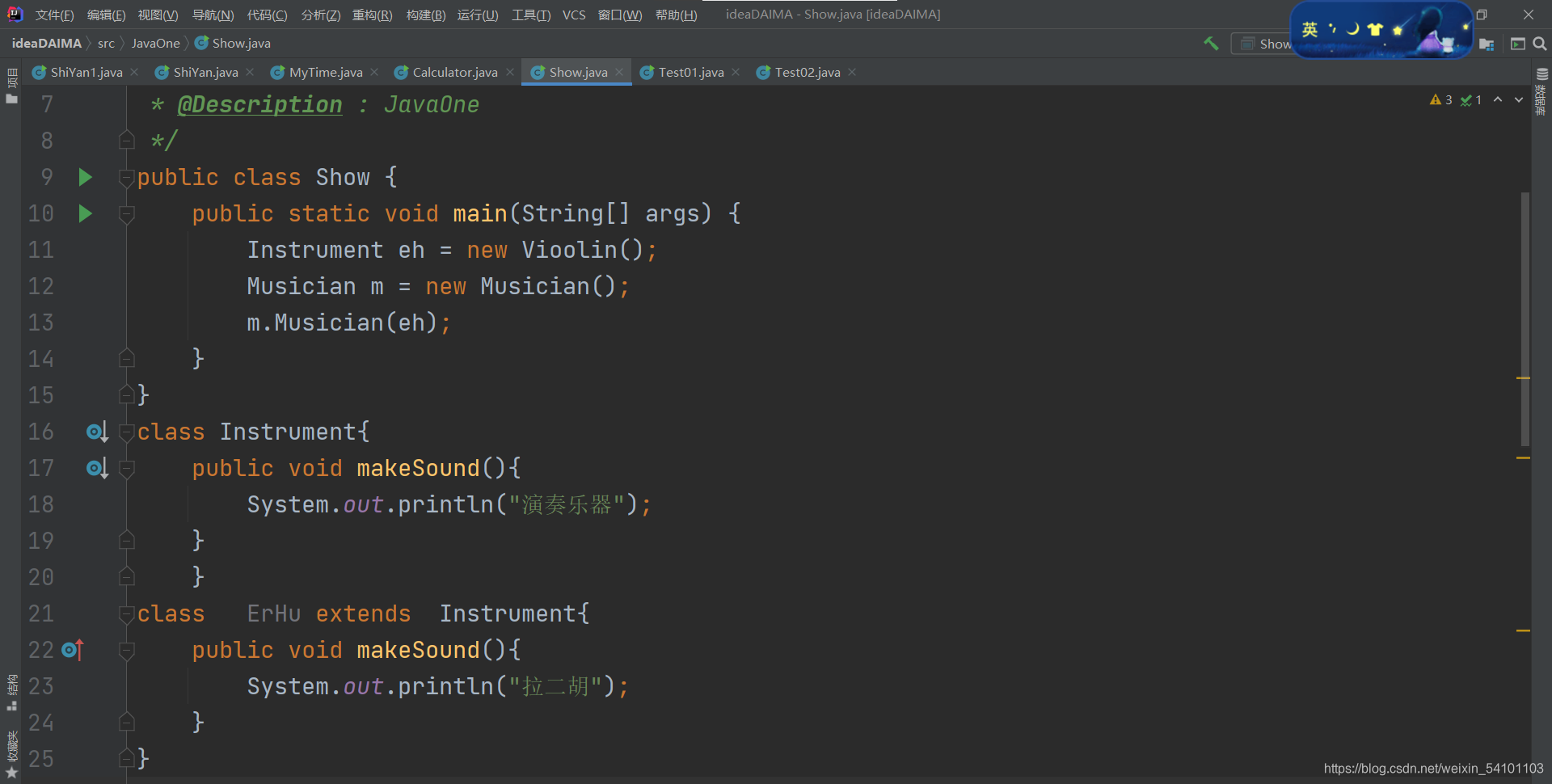Collapse makeSound fold on line 17
Viewport: 1552px width, 784px height.
click(126, 469)
